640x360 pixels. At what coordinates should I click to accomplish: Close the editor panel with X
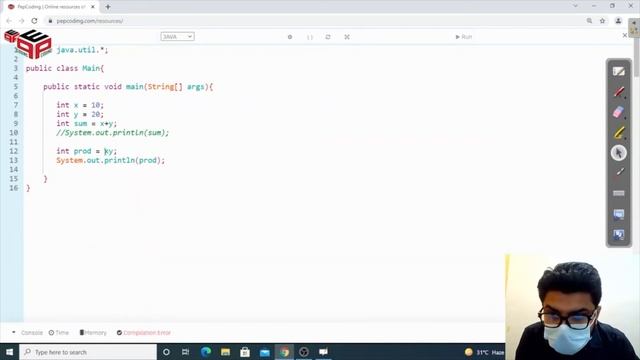(624, 36)
